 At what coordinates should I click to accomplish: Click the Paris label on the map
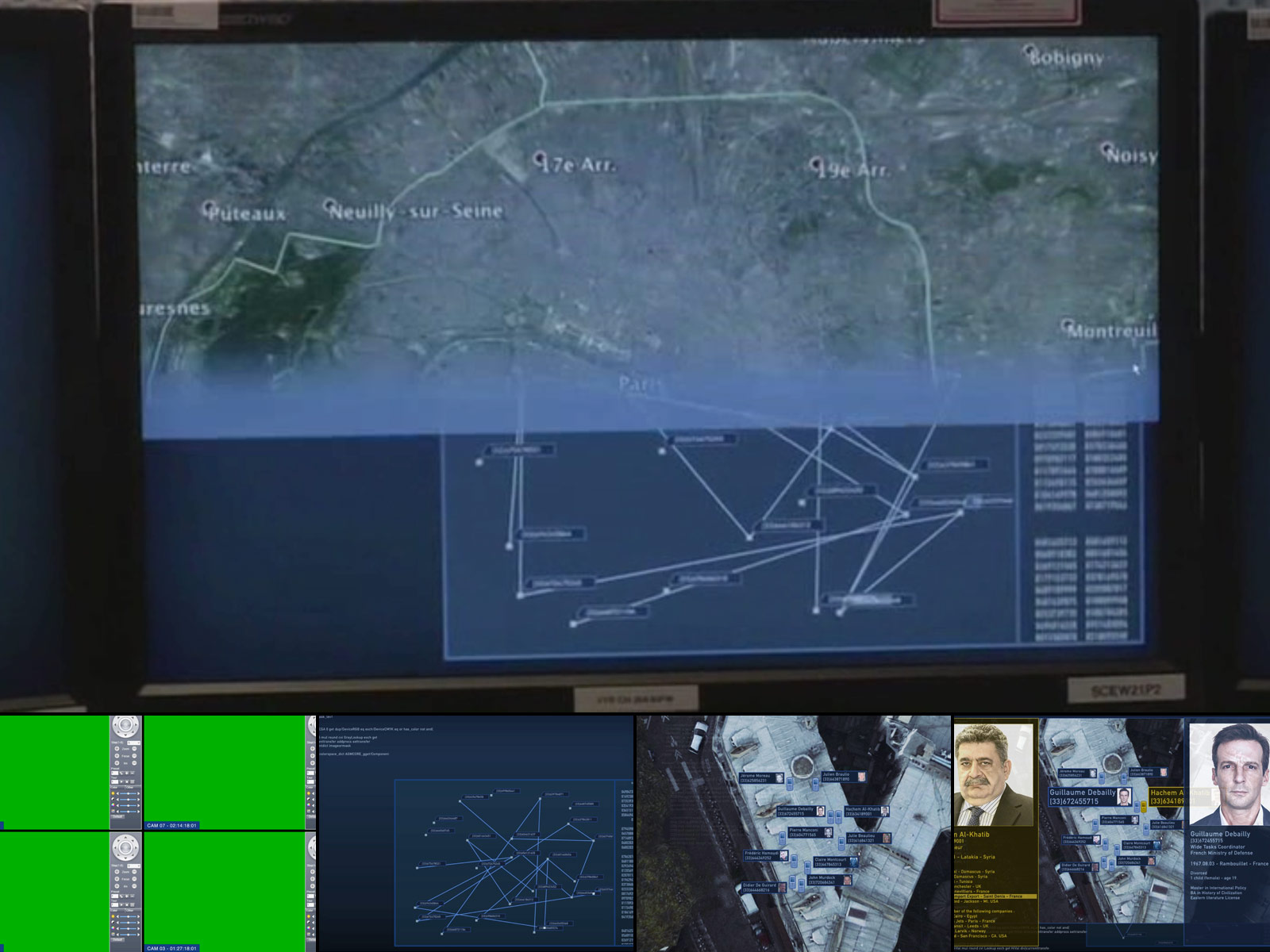pyautogui.click(x=640, y=384)
